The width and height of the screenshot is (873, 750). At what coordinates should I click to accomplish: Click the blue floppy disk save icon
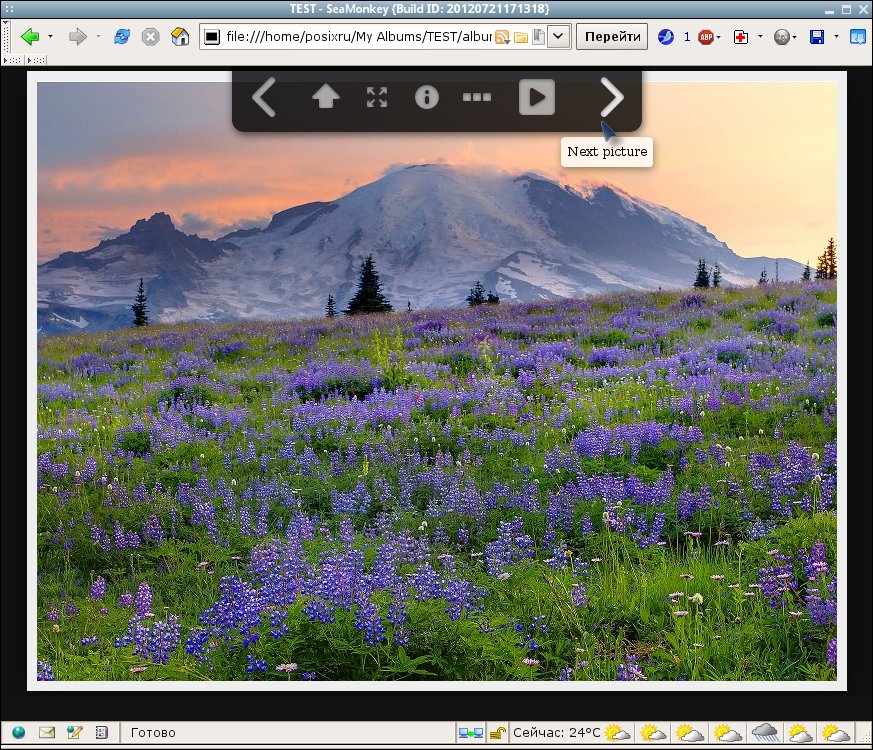coord(817,37)
